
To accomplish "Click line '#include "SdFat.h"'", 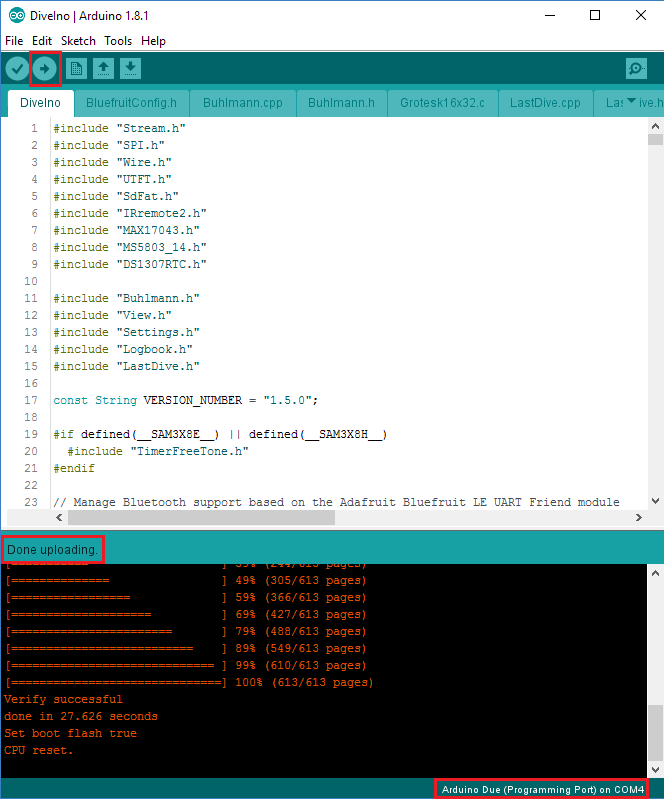I will tap(116, 196).
